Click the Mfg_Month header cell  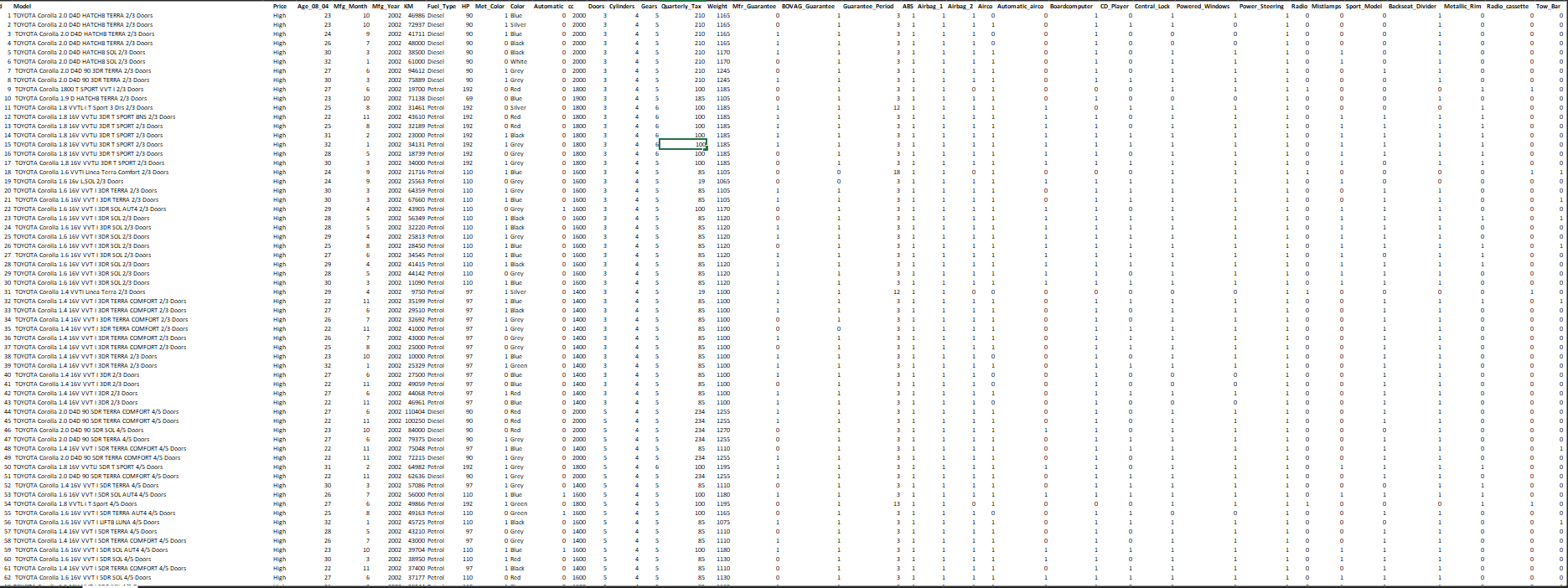pos(350,6)
